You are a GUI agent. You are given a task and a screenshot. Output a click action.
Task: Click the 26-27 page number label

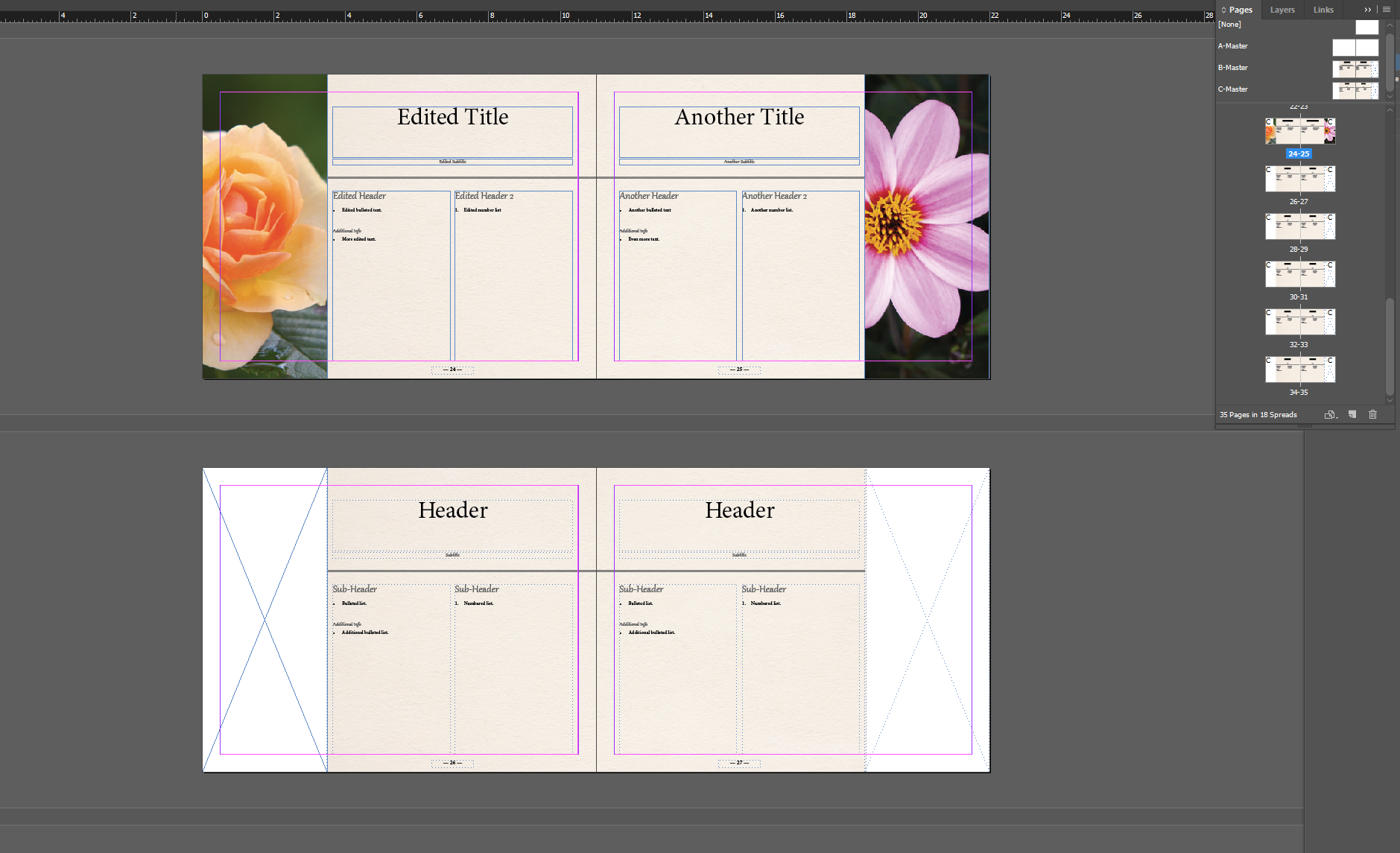click(1299, 202)
